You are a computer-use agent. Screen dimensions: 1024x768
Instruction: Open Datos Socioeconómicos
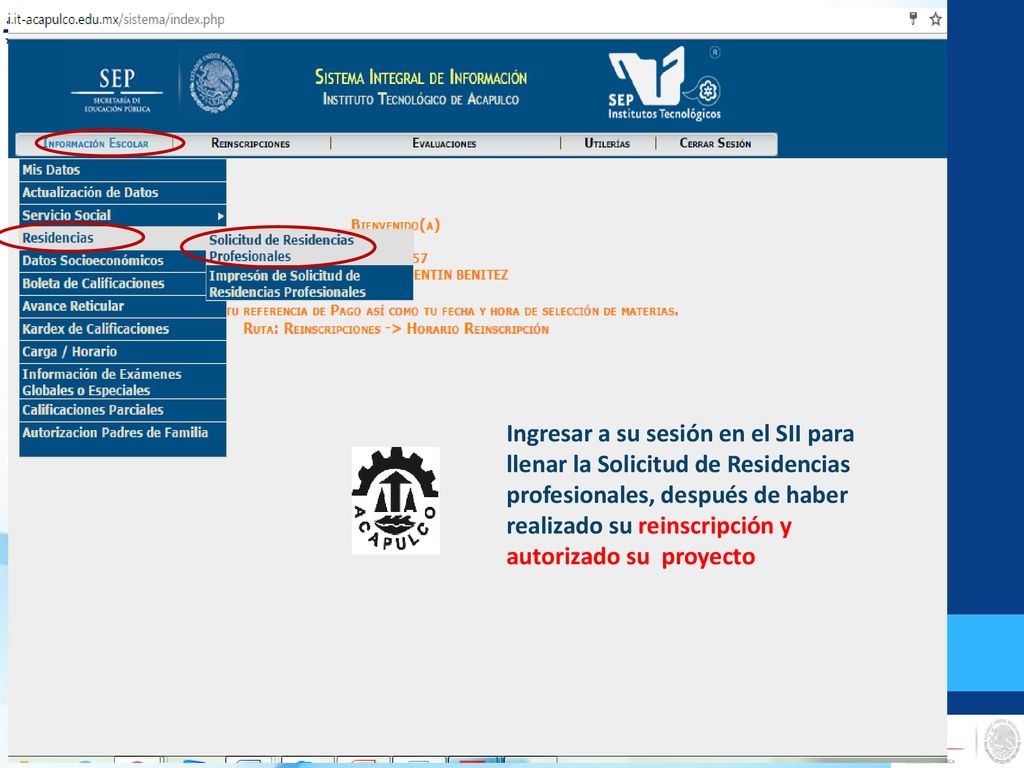pos(113,261)
